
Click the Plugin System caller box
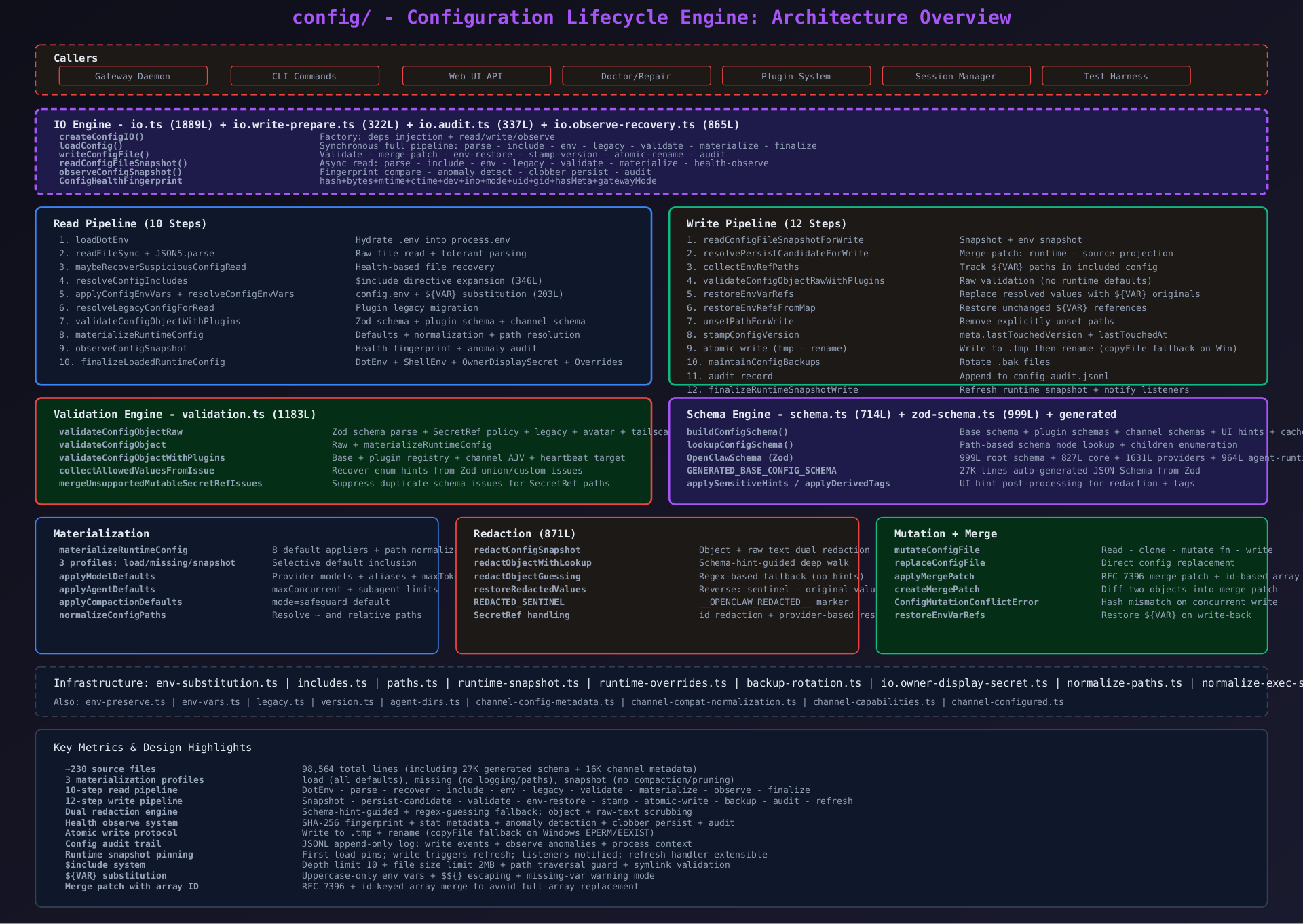coord(796,76)
